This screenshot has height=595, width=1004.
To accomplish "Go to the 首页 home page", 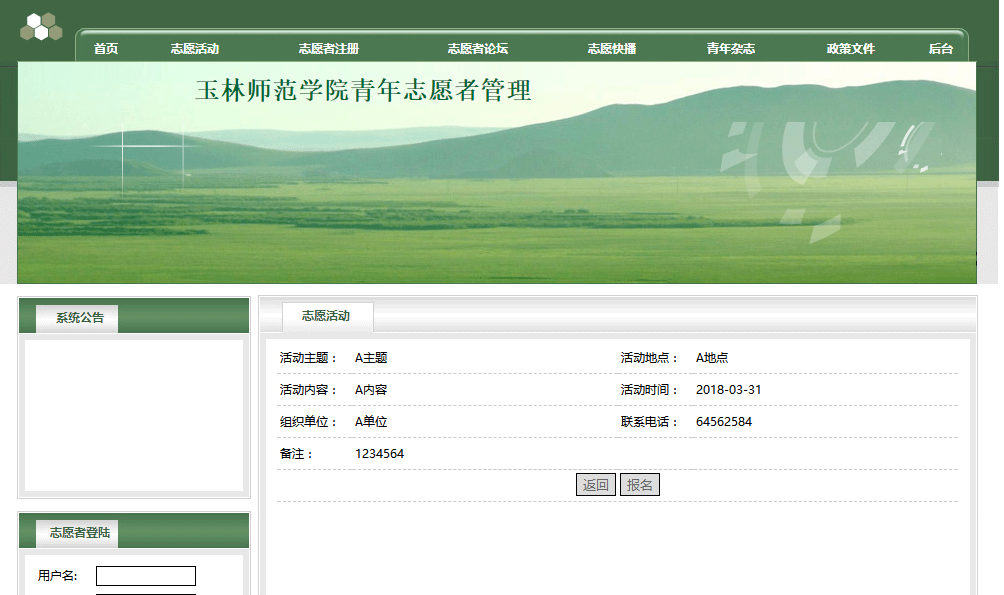I will click(x=106, y=49).
